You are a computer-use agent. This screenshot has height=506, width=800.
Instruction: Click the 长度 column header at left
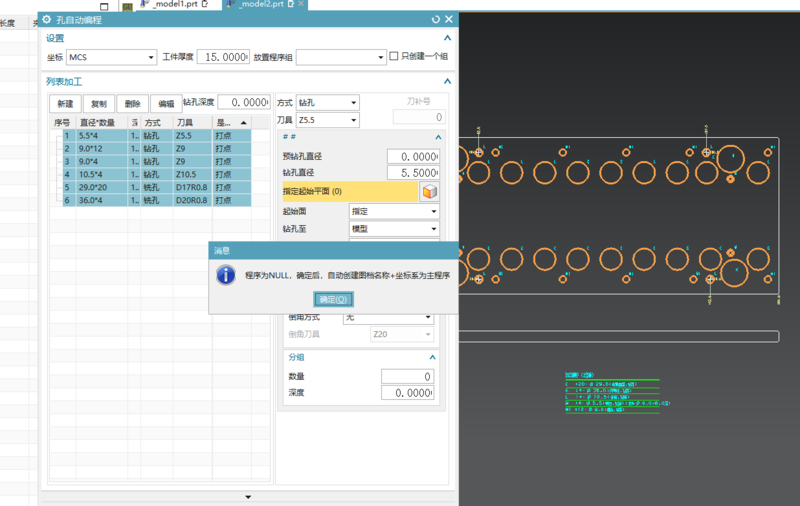pos(7,23)
